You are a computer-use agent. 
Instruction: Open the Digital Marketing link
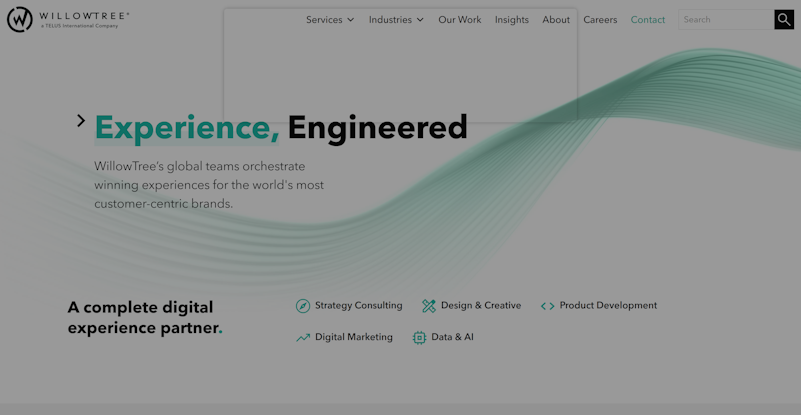click(x=354, y=337)
